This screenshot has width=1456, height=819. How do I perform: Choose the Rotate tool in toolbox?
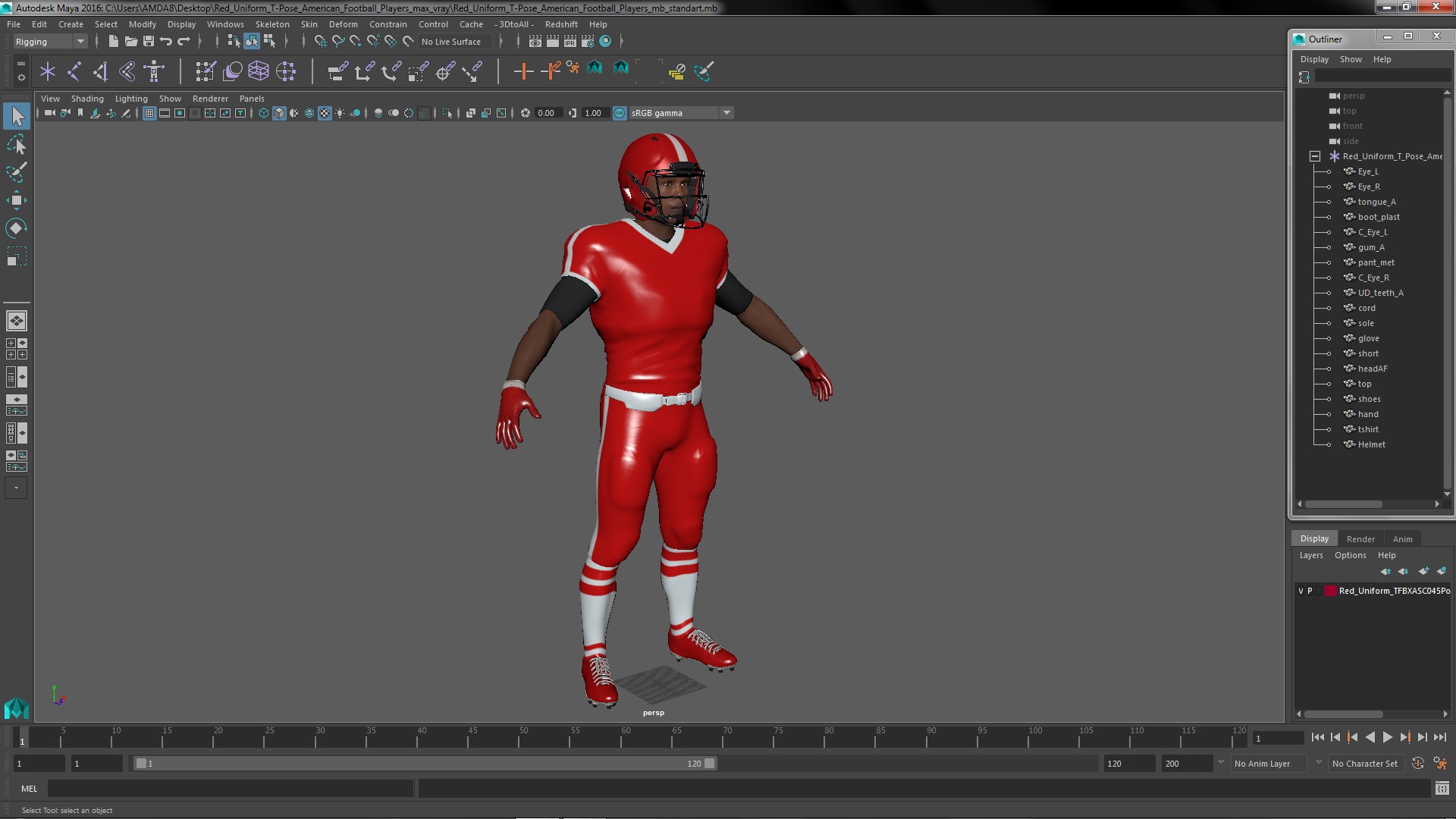[x=16, y=228]
